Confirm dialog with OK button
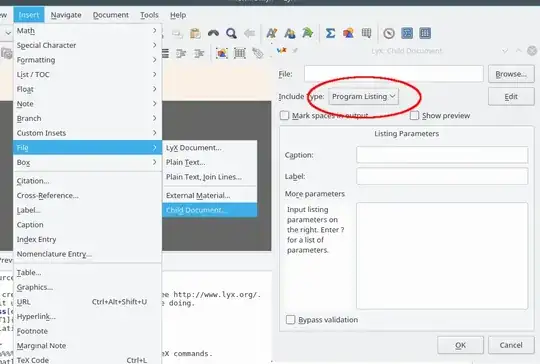The image size is (540, 364). 460,345
